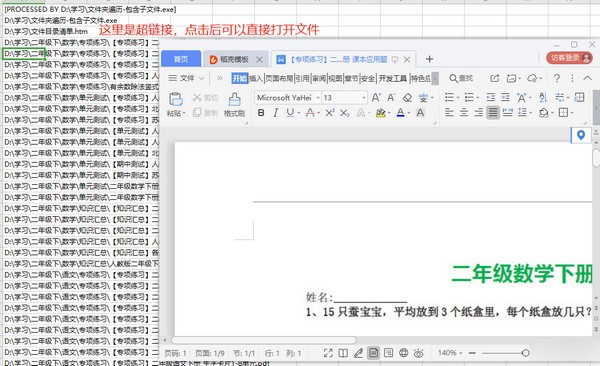Apply superscript formatting

click(330, 113)
